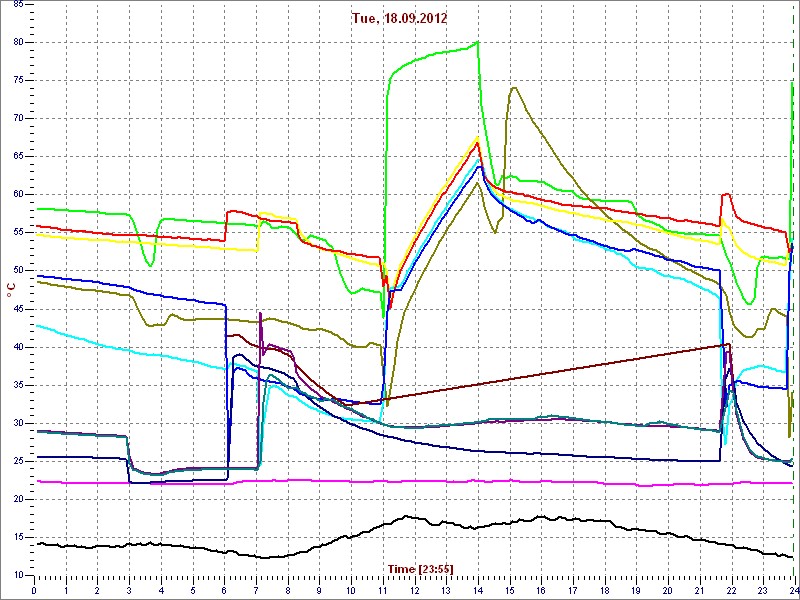Viewport: 800px width, 600px height.
Task: Click the 45 value on temperature axis
Action: (18, 309)
